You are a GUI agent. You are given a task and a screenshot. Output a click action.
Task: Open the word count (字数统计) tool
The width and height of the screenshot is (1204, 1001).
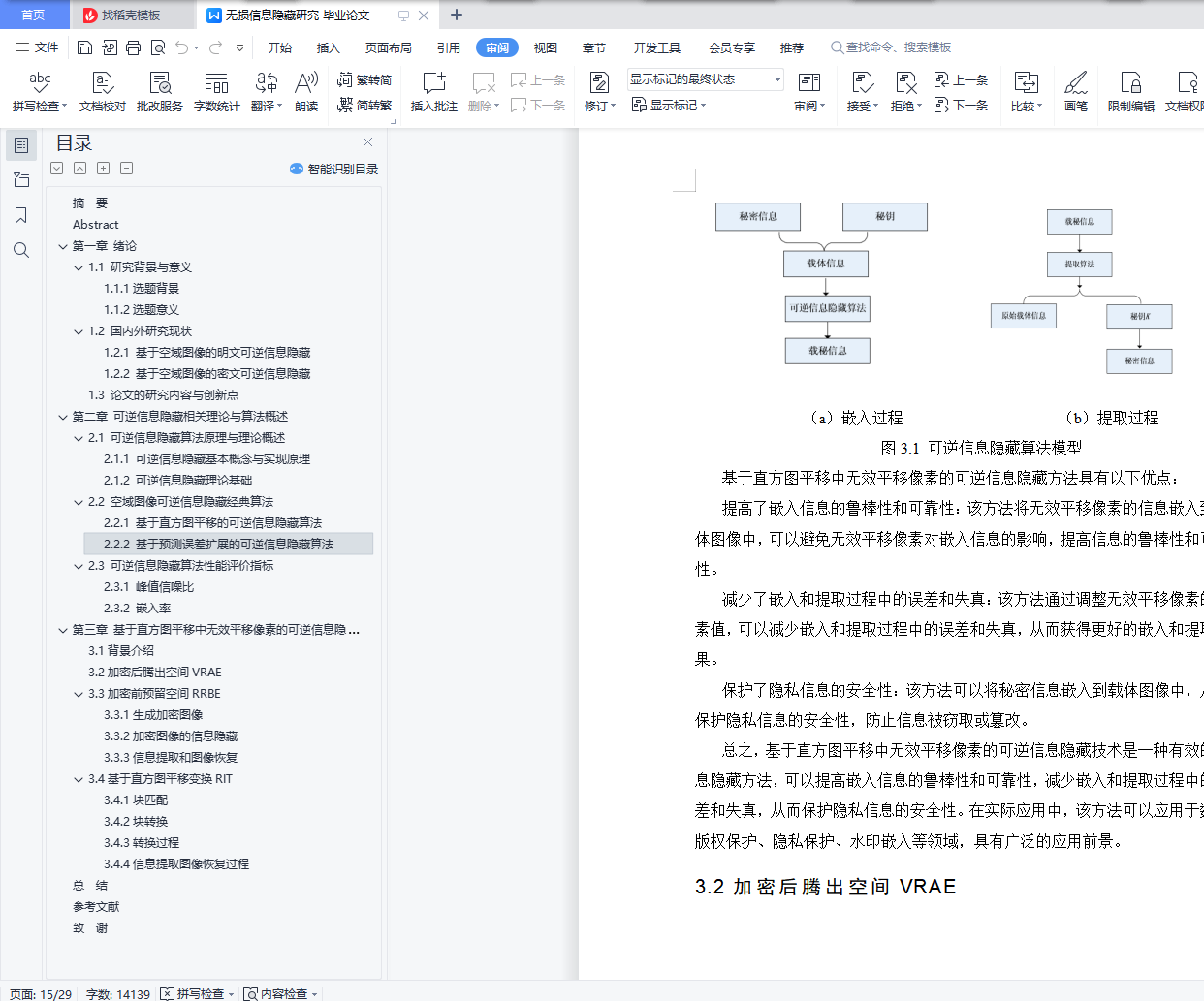pos(217,91)
